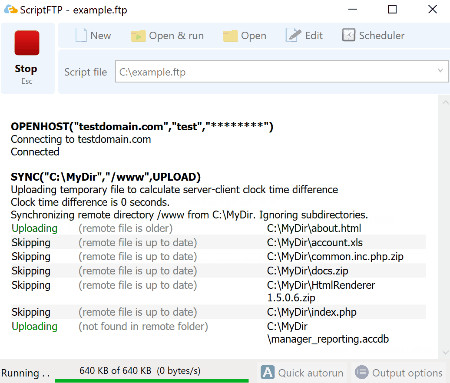Click the Edit pencil icon

point(293,35)
